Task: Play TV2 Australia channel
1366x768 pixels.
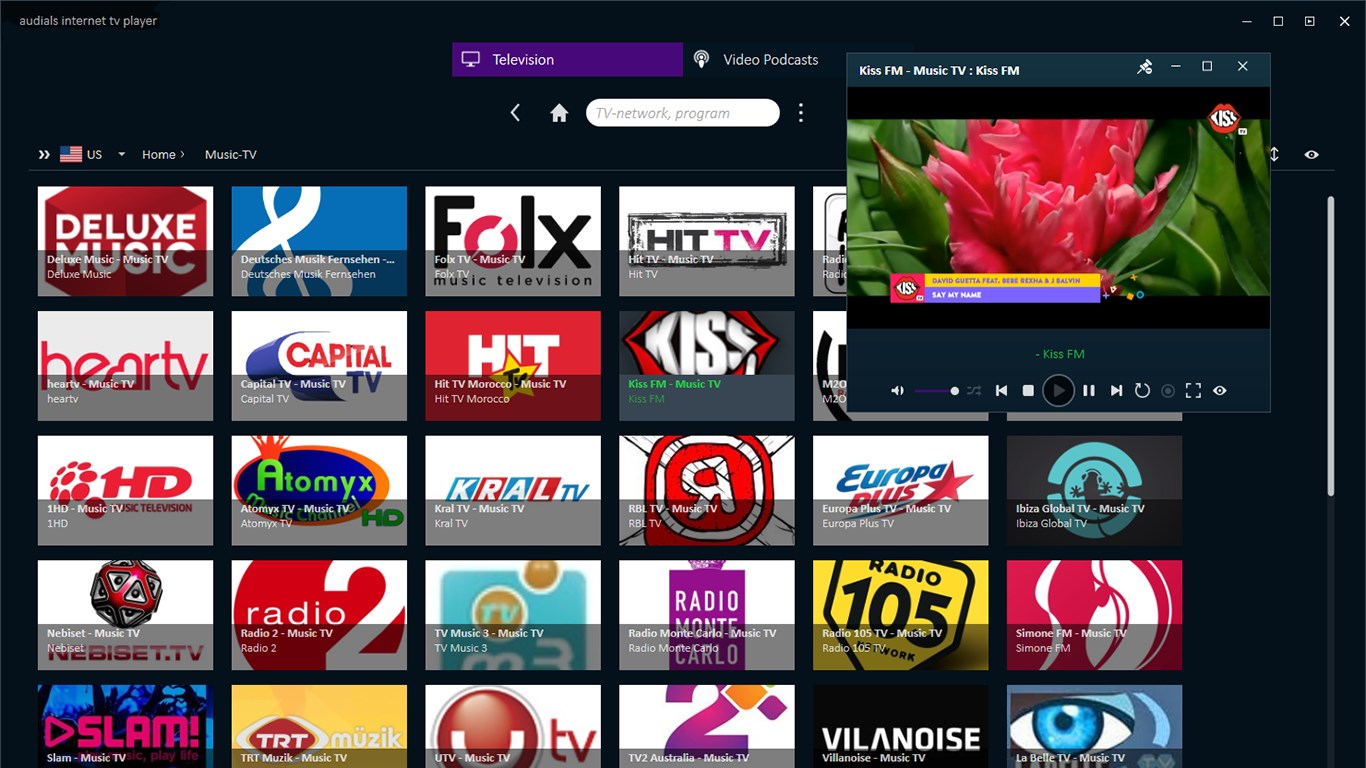Action: click(707, 727)
